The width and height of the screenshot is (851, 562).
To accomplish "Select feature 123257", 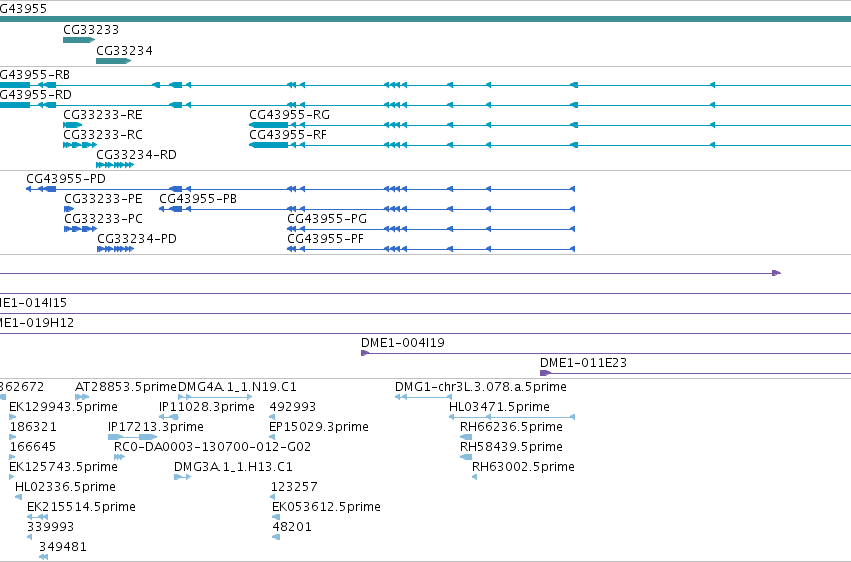I will point(294,488).
